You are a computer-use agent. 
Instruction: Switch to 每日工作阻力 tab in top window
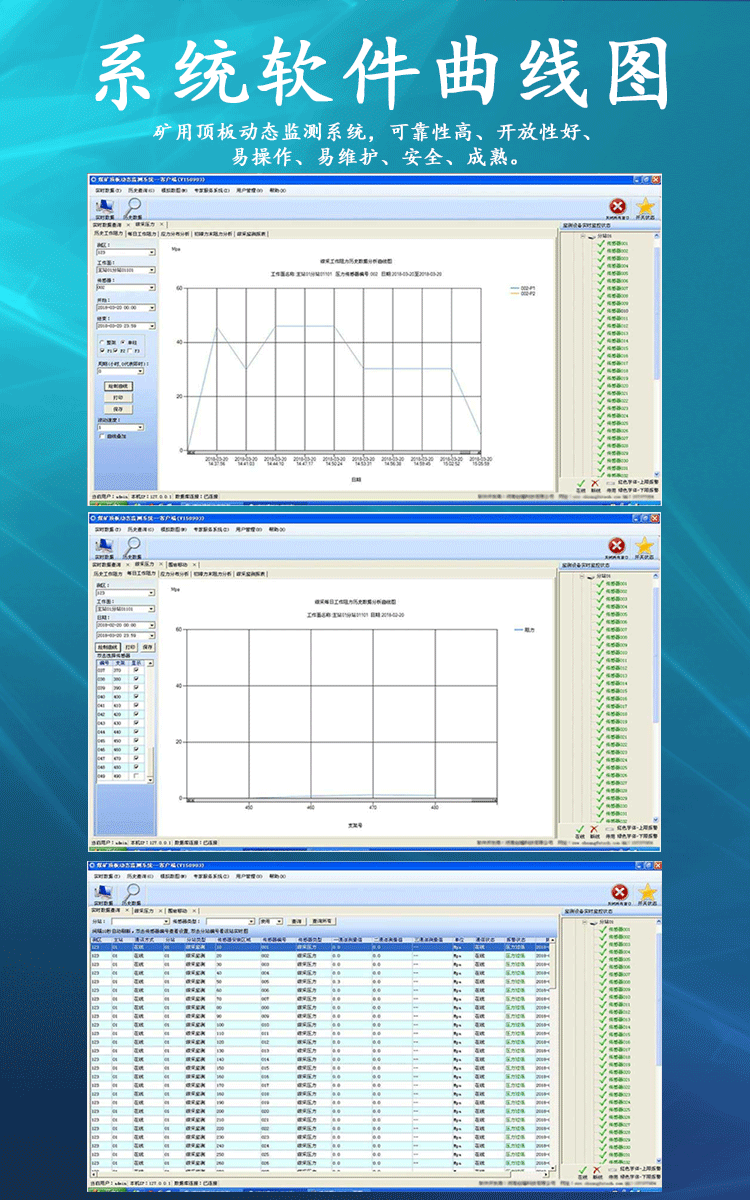[x=142, y=234]
